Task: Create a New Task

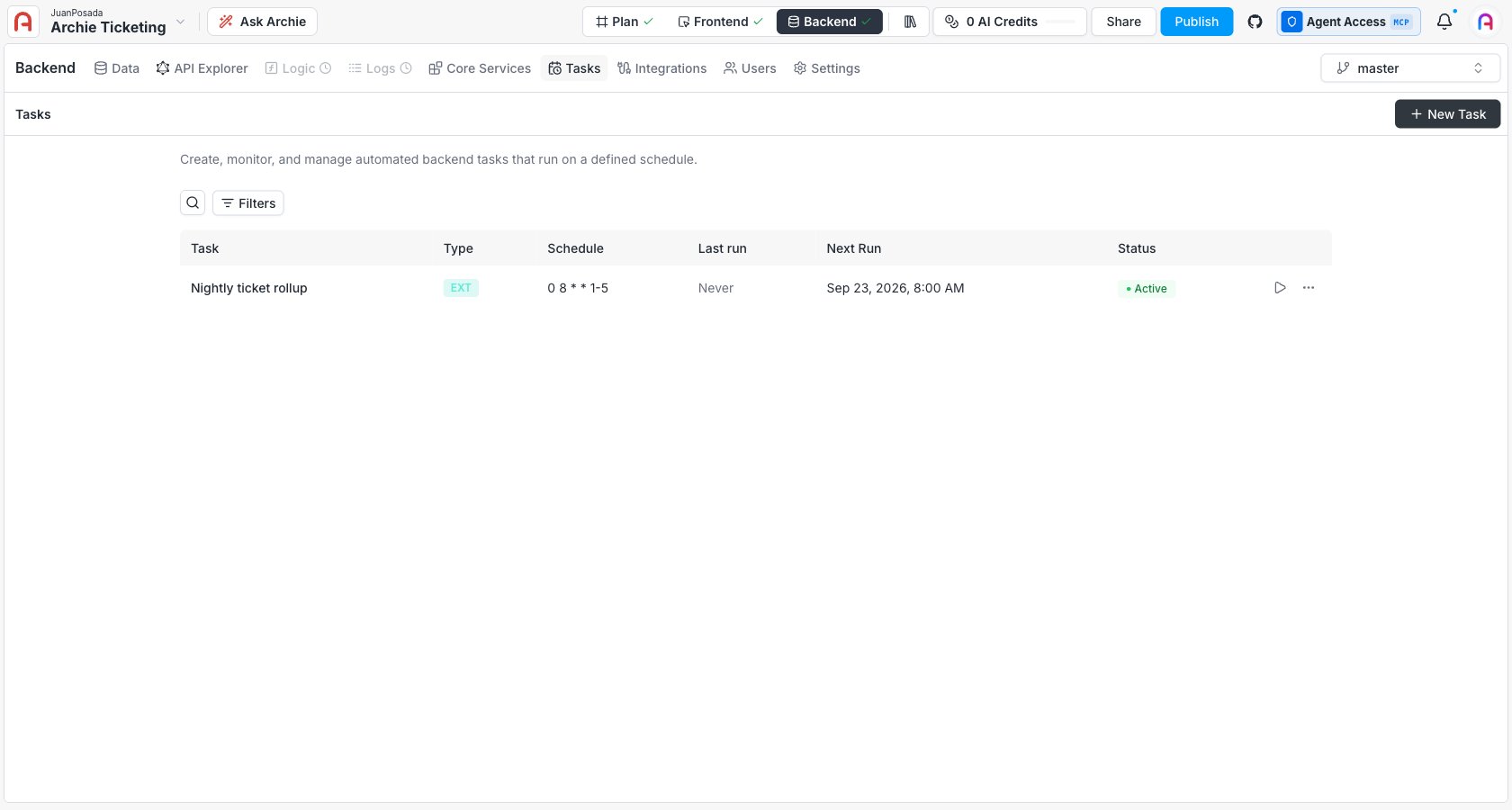Action: [1447, 114]
